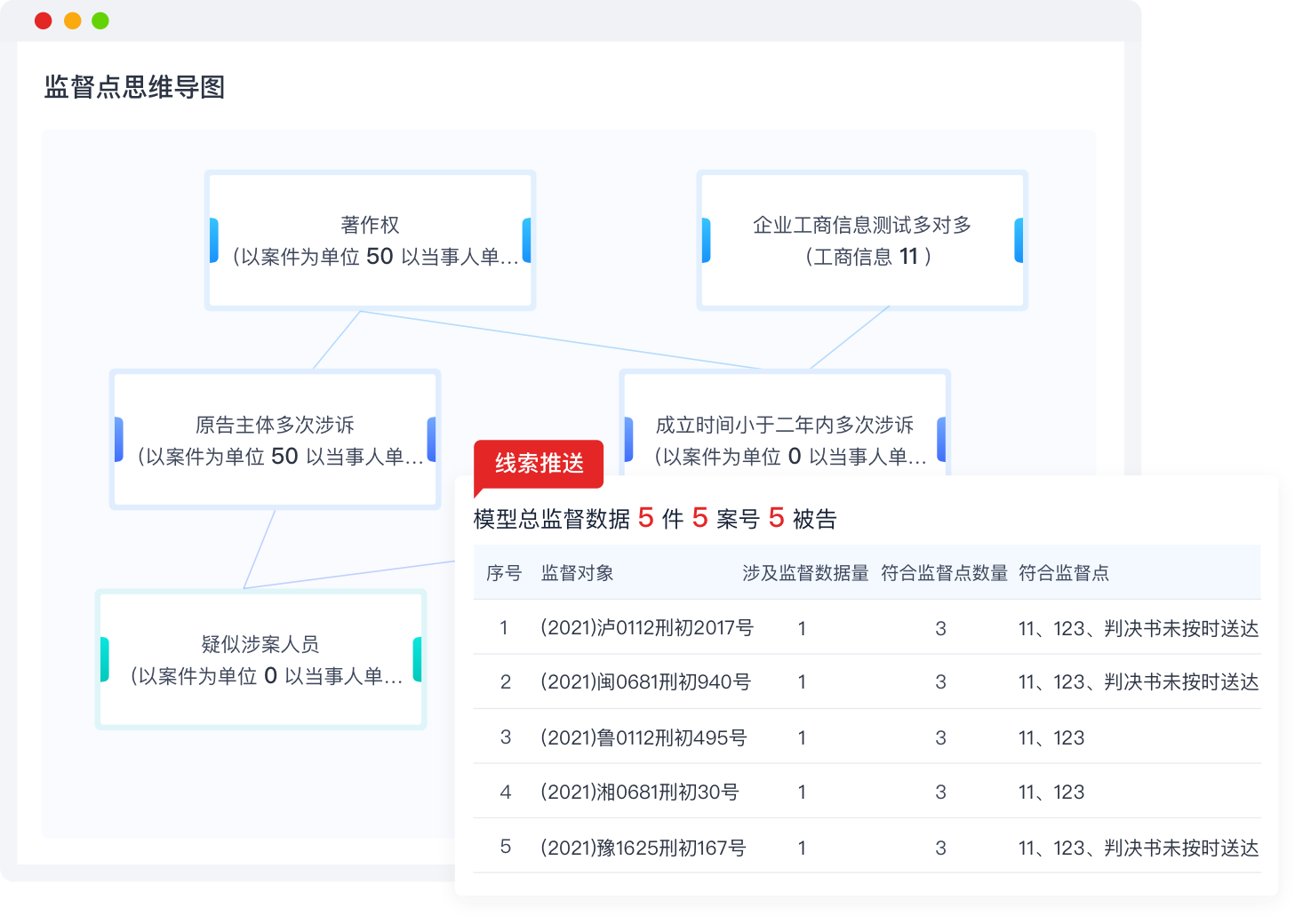Click left connector handle of 著作权 node
This screenshot has height=924, width=1303.
pos(213,241)
